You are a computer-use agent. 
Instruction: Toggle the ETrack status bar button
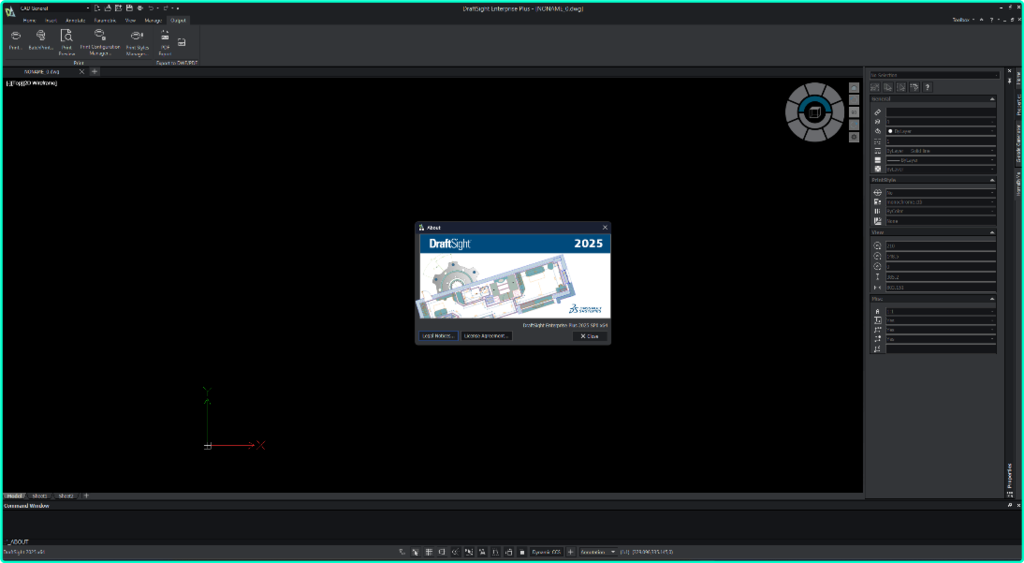click(x=482, y=552)
